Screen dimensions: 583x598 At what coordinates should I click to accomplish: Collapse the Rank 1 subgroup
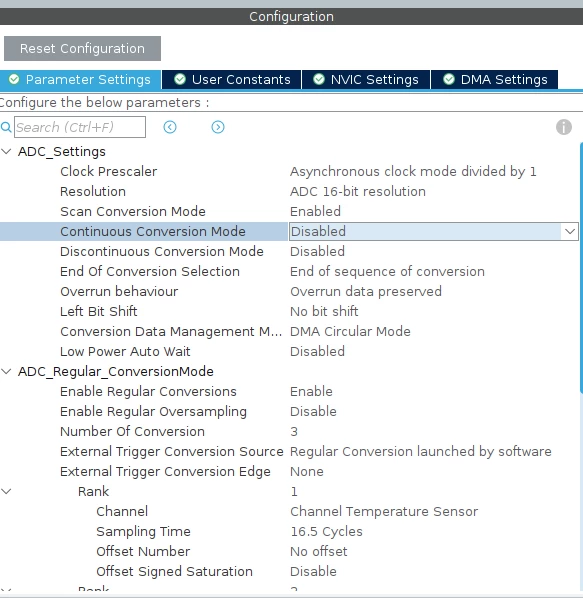pos(6,491)
